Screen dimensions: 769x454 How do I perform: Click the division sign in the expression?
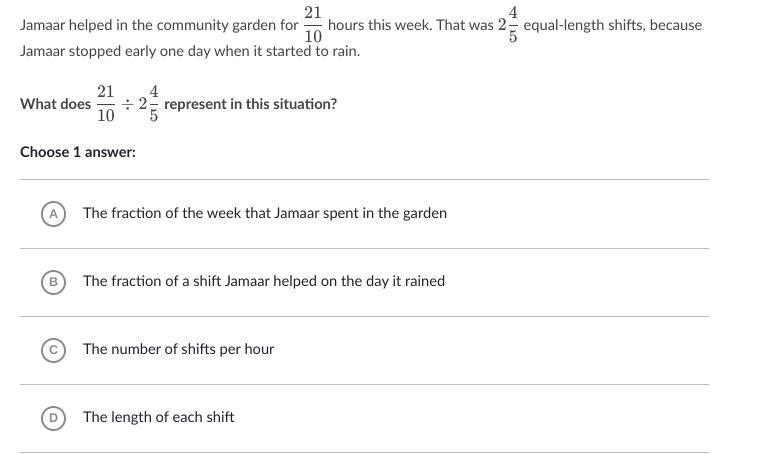(x=127, y=104)
